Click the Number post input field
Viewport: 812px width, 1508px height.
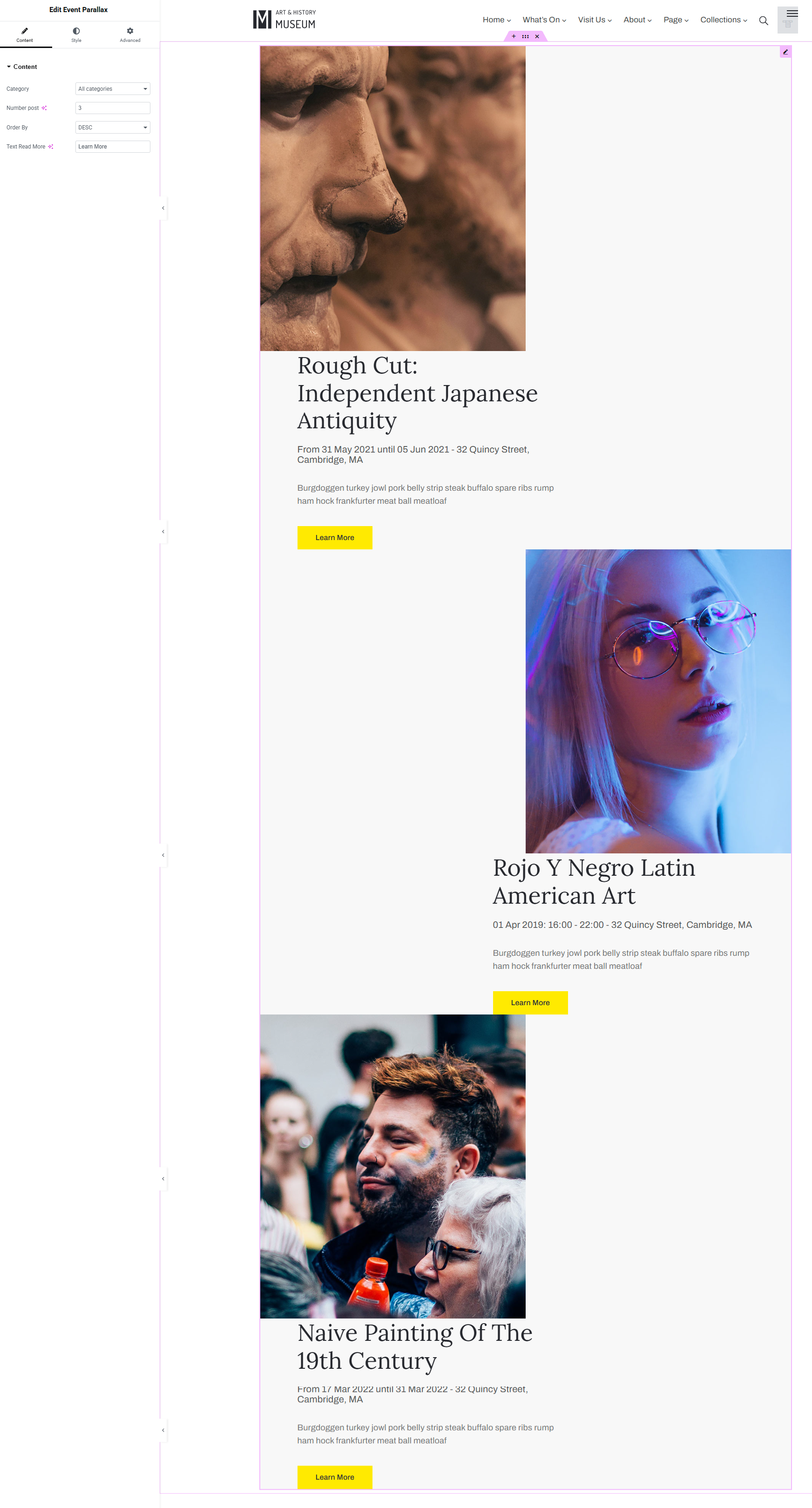[x=112, y=108]
